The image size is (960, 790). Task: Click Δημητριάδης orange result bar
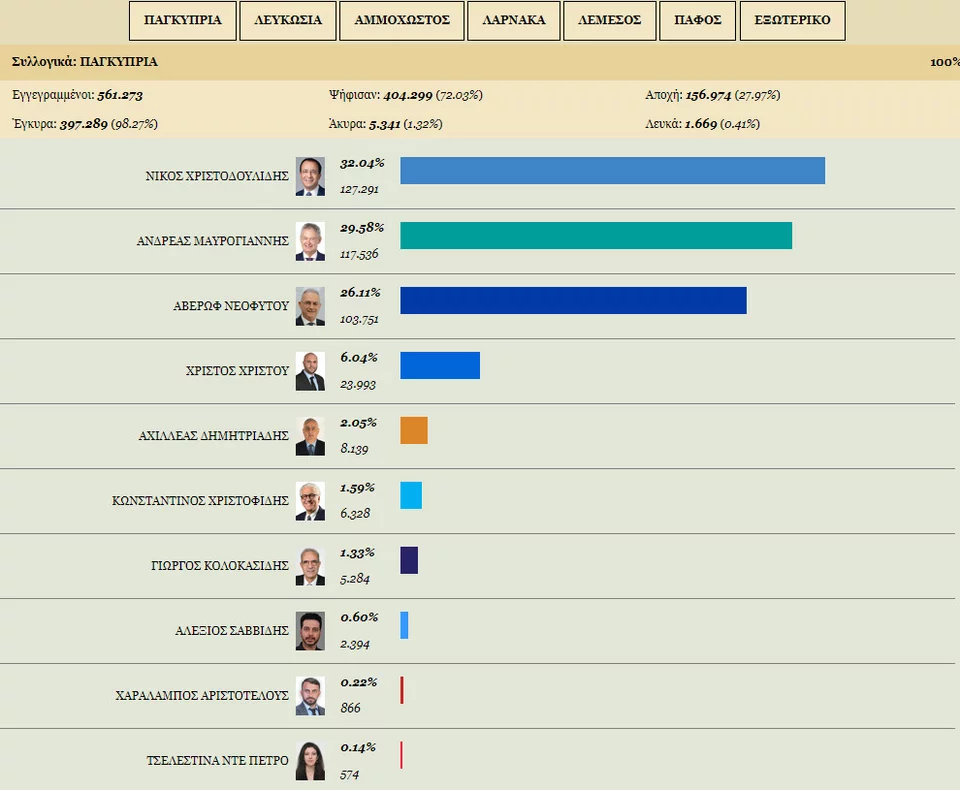[414, 431]
